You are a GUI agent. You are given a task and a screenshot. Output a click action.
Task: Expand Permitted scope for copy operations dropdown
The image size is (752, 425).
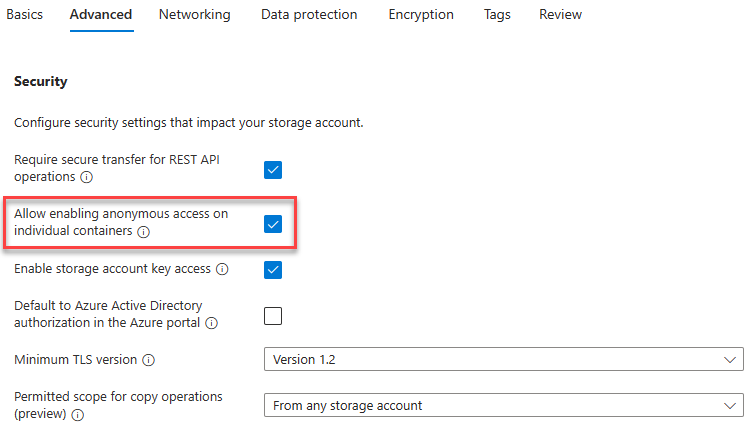[503, 405]
